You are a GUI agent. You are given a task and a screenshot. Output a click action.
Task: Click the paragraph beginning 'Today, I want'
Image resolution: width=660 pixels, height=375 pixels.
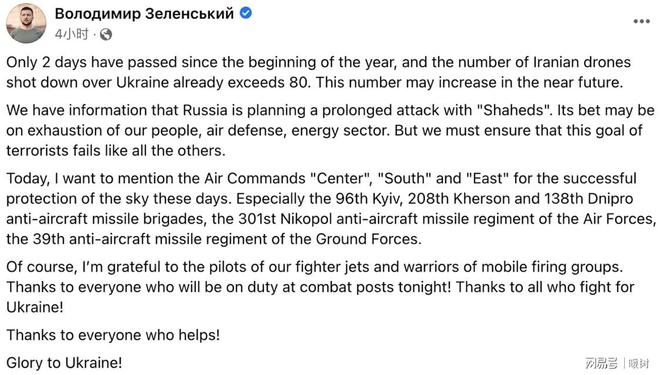(331, 208)
